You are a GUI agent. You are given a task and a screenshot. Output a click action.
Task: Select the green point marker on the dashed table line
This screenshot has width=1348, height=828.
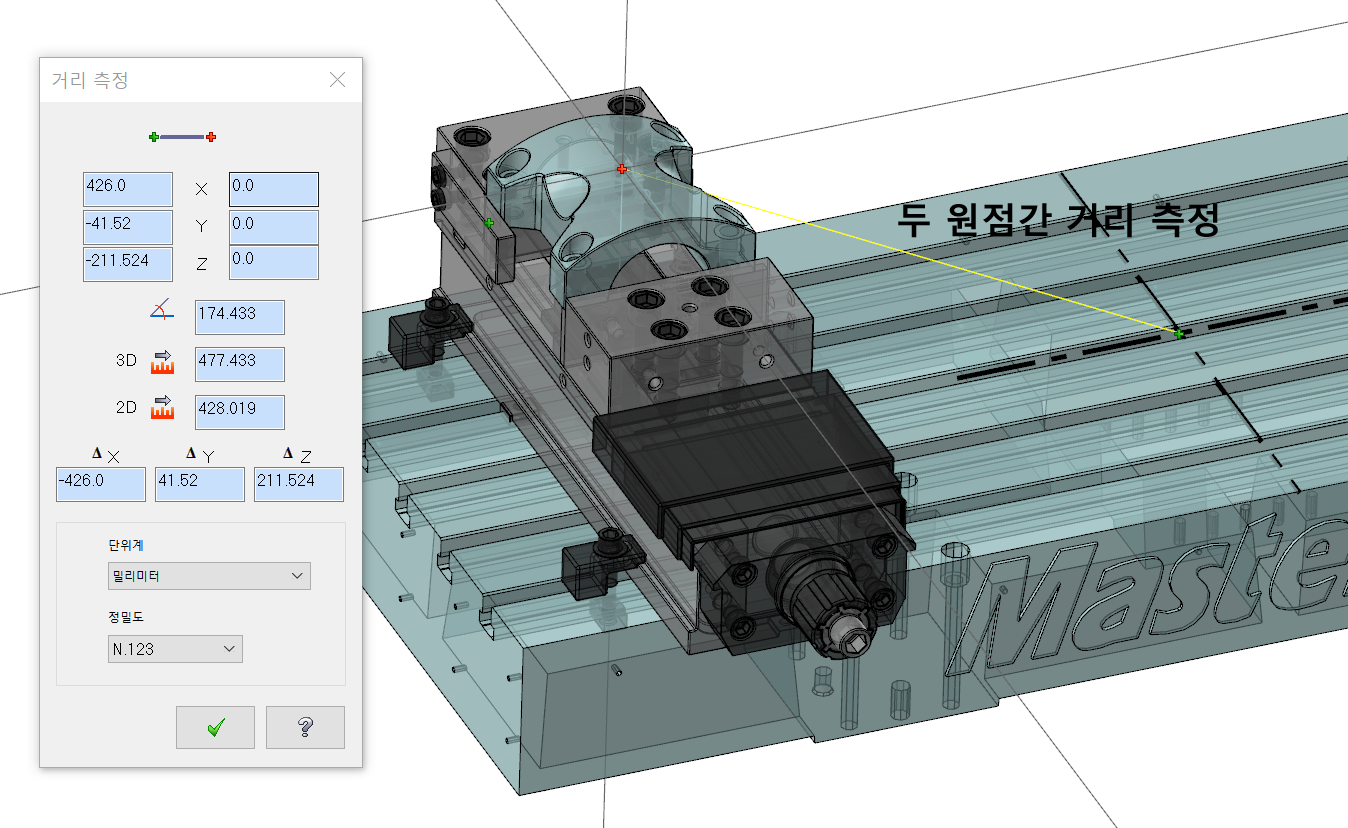1179,334
